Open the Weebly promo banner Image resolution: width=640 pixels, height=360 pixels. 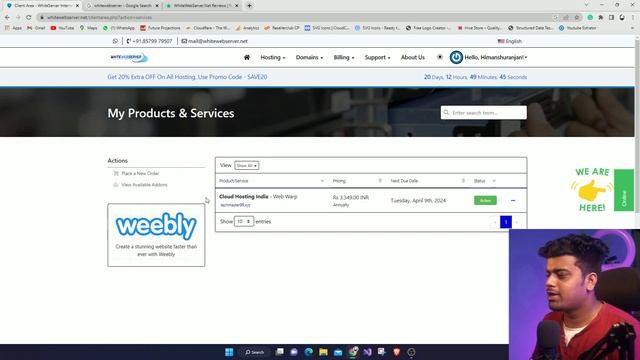click(x=156, y=235)
